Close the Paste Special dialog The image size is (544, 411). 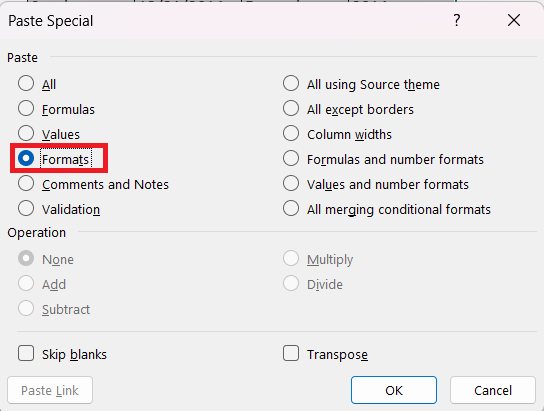click(513, 20)
